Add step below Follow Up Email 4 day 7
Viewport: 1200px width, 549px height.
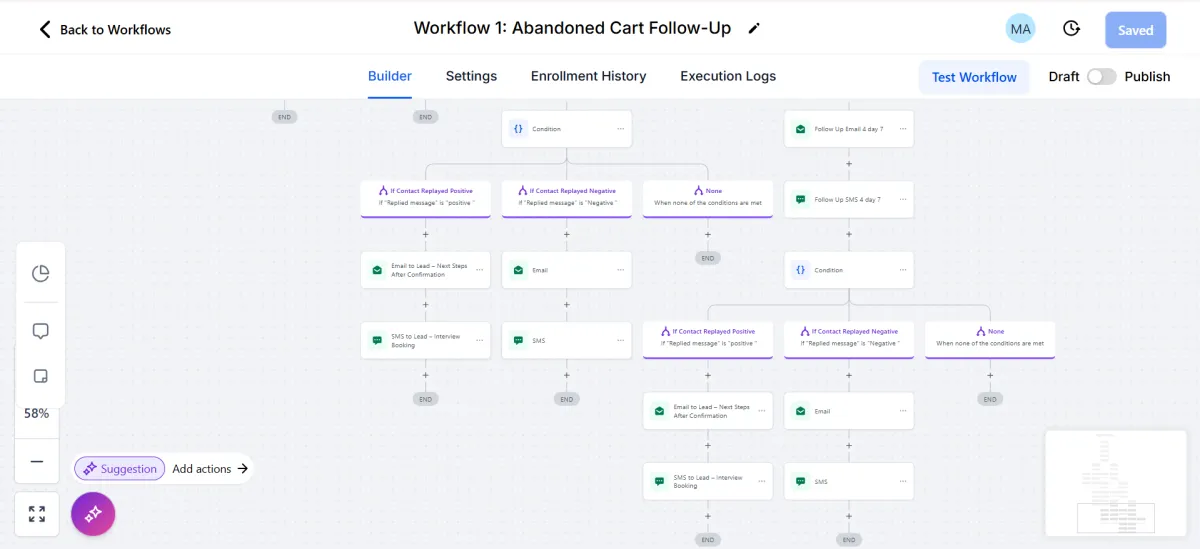(x=849, y=164)
